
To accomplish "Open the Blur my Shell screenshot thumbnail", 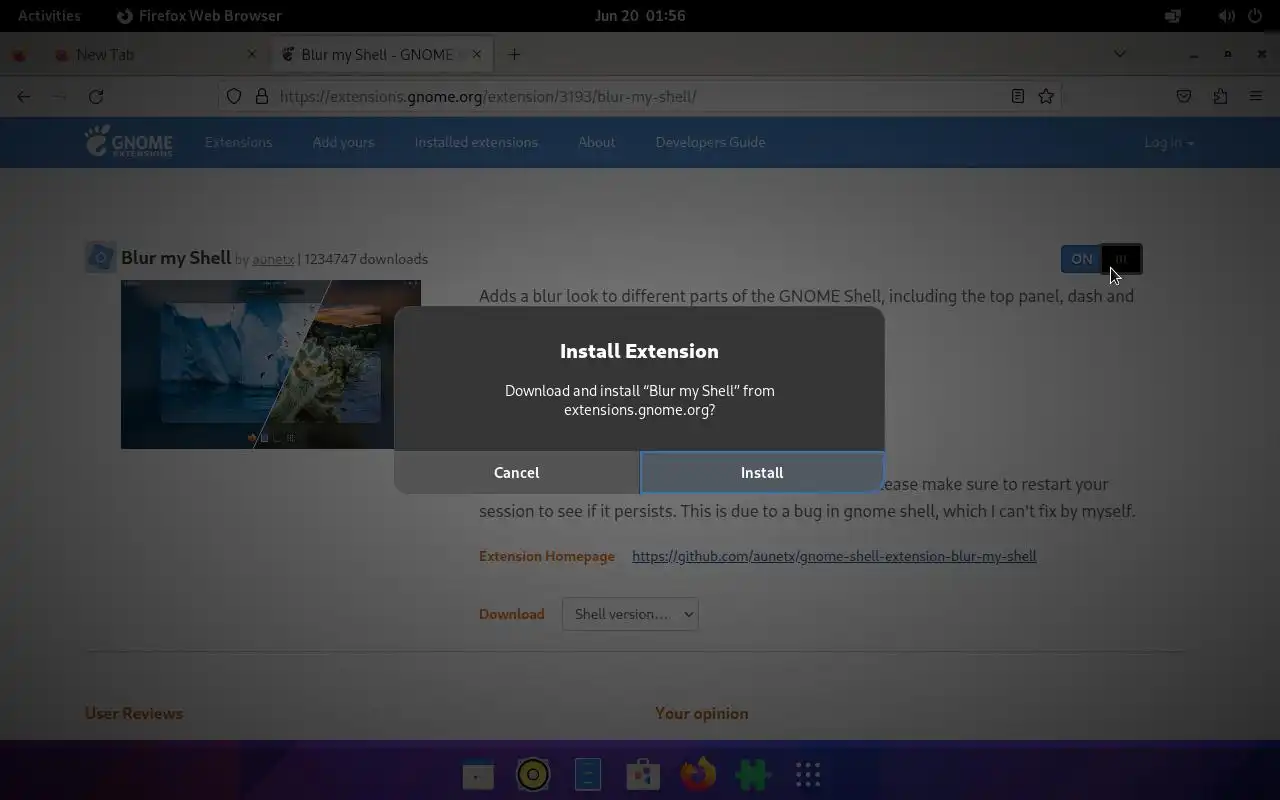I will coord(270,364).
